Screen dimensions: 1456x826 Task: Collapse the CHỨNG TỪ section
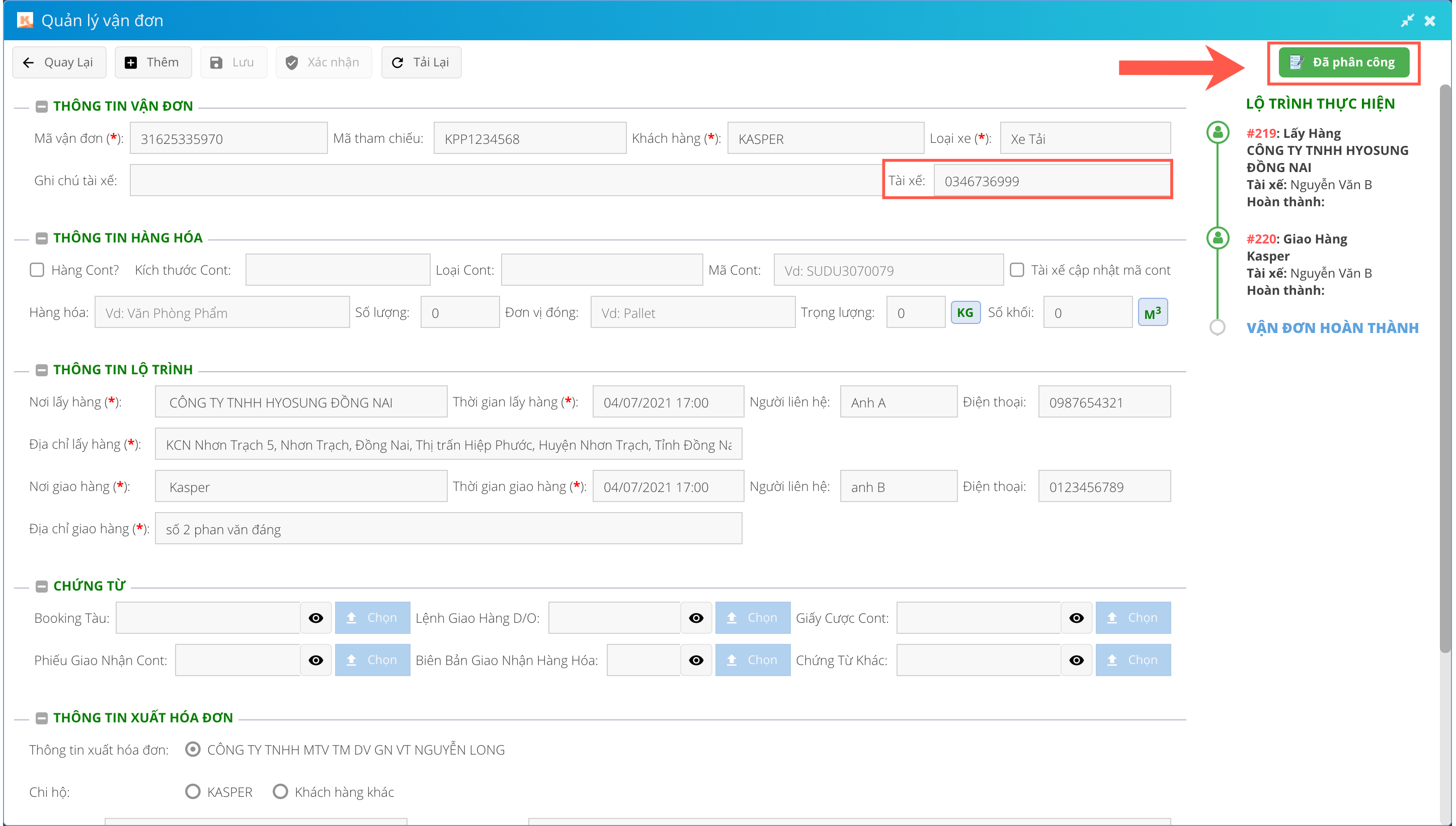point(41,586)
